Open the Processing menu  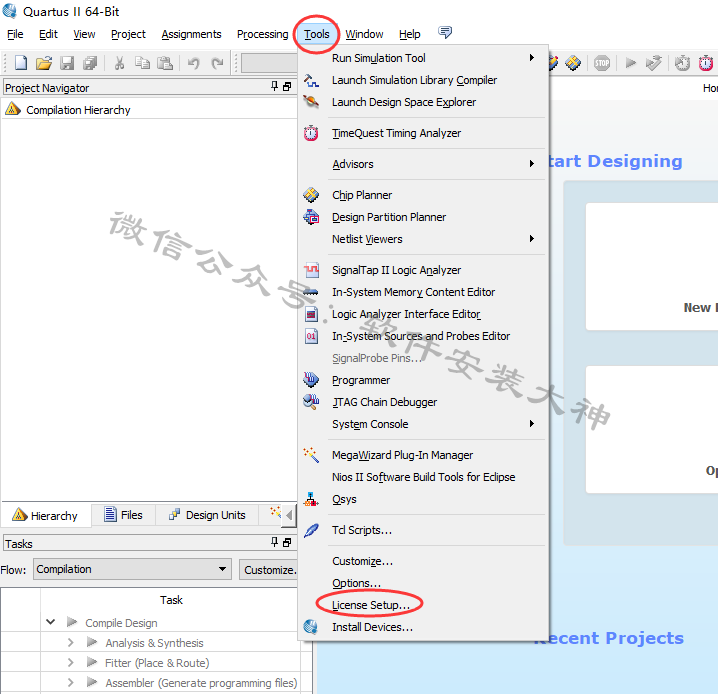click(x=262, y=34)
